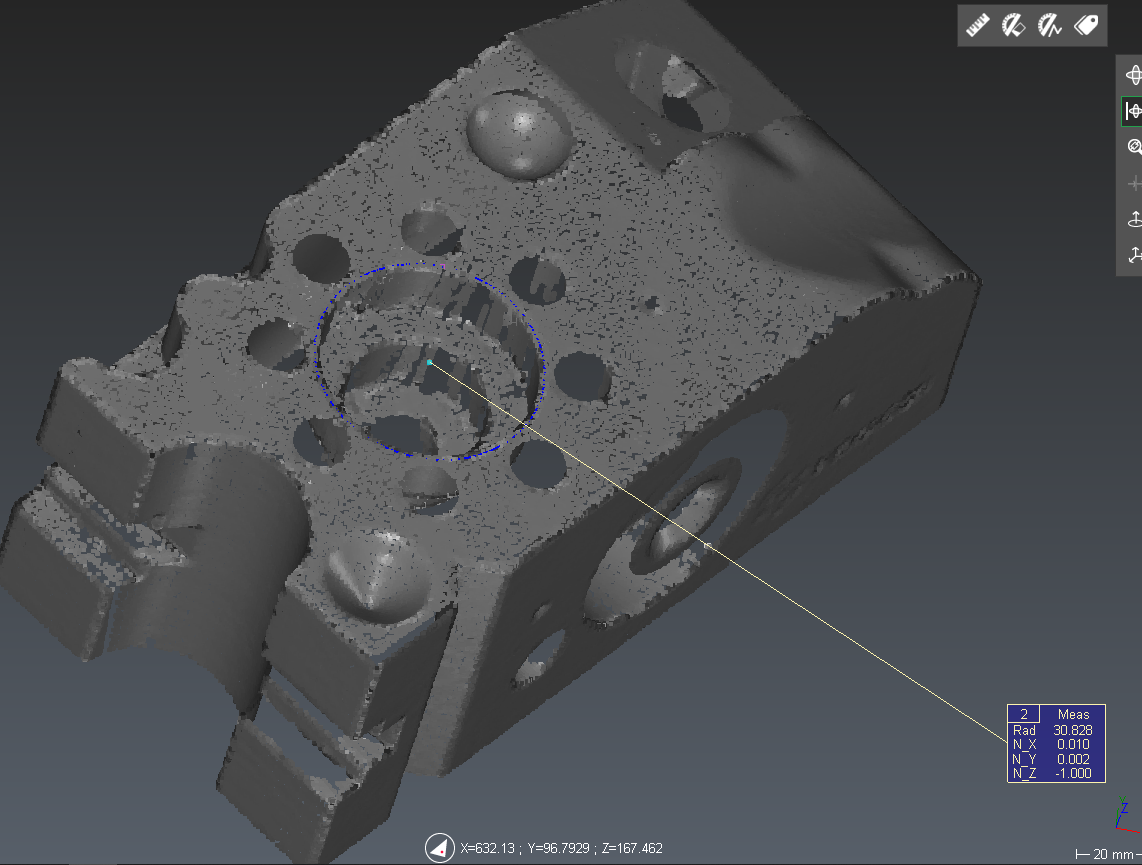Click the tag label tool icon

point(1086,25)
